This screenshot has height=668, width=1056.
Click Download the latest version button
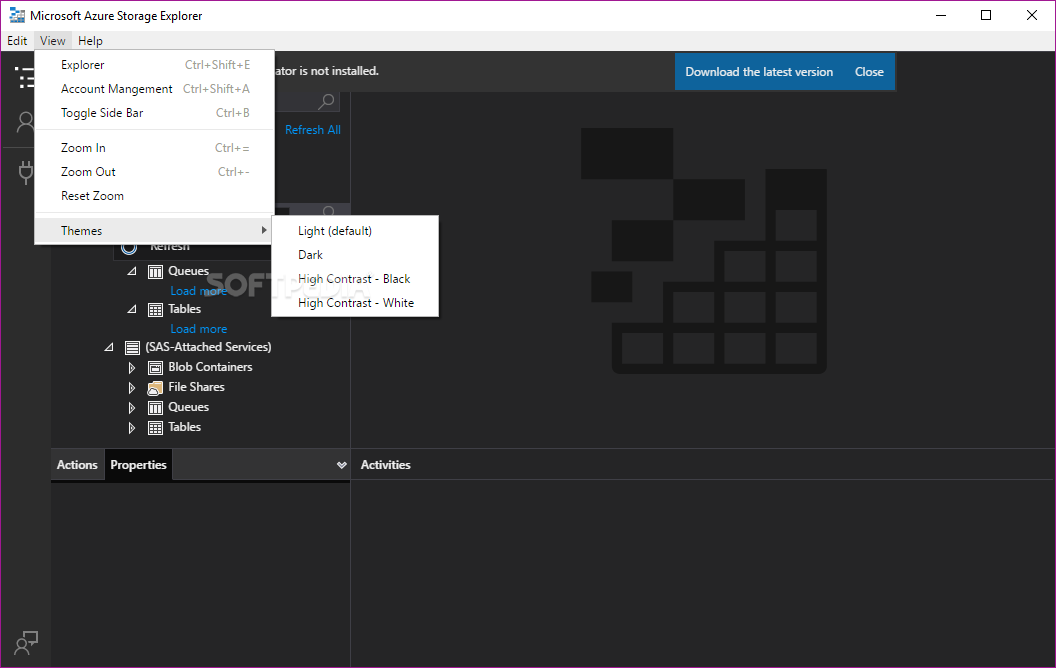point(759,72)
